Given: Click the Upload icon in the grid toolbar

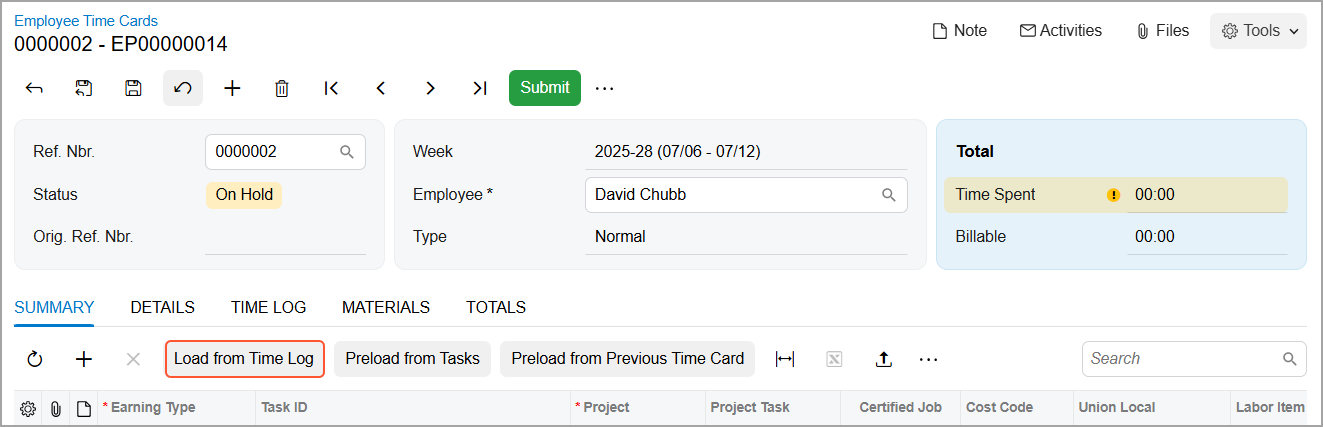Looking at the screenshot, I should pos(883,359).
